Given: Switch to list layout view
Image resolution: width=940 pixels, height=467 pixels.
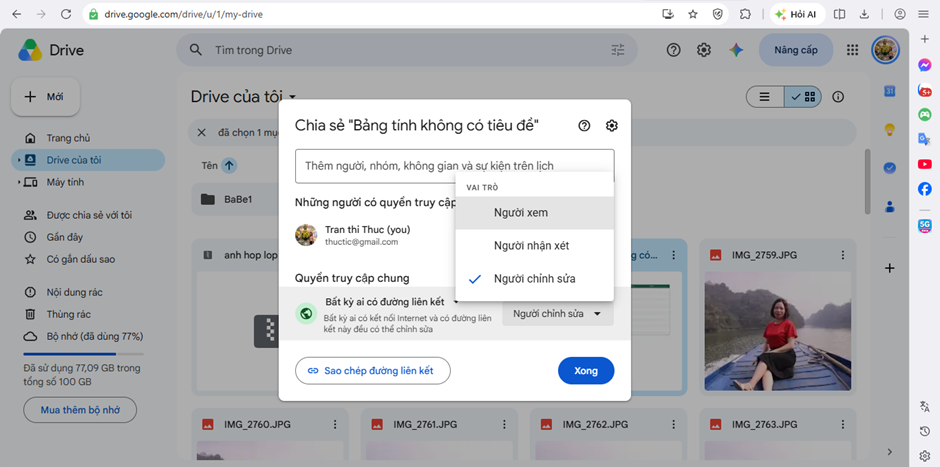Looking at the screenshot, I should click(764, 97).
